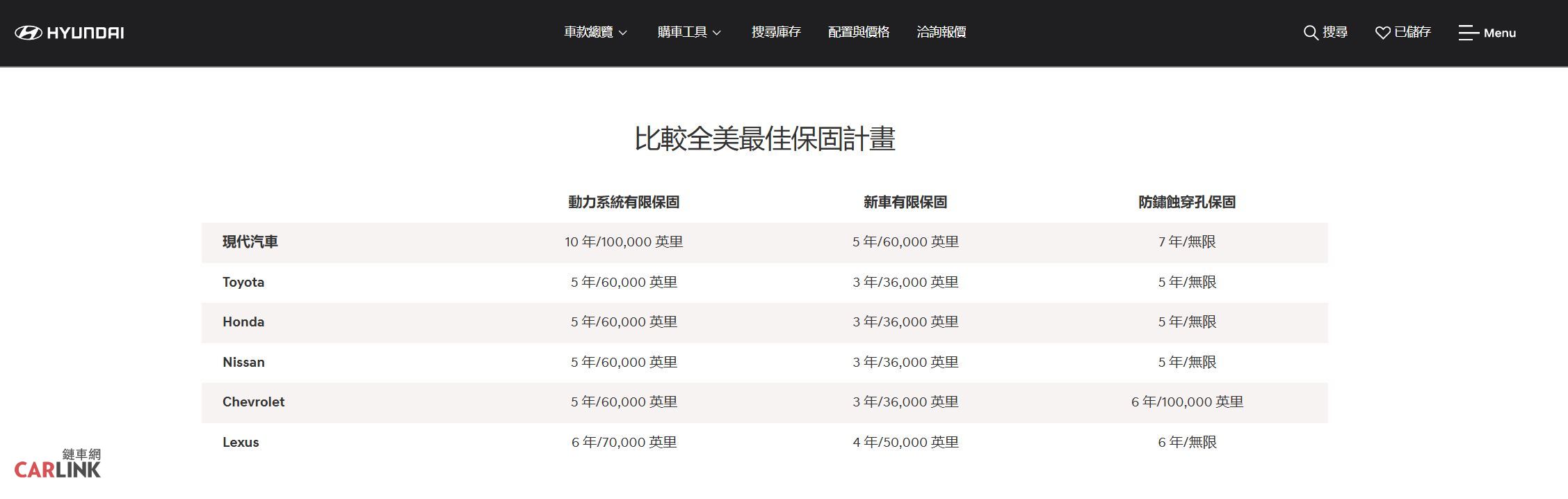Click the CARLINK 鏈車網 watermark logo

tap(58, 464)
